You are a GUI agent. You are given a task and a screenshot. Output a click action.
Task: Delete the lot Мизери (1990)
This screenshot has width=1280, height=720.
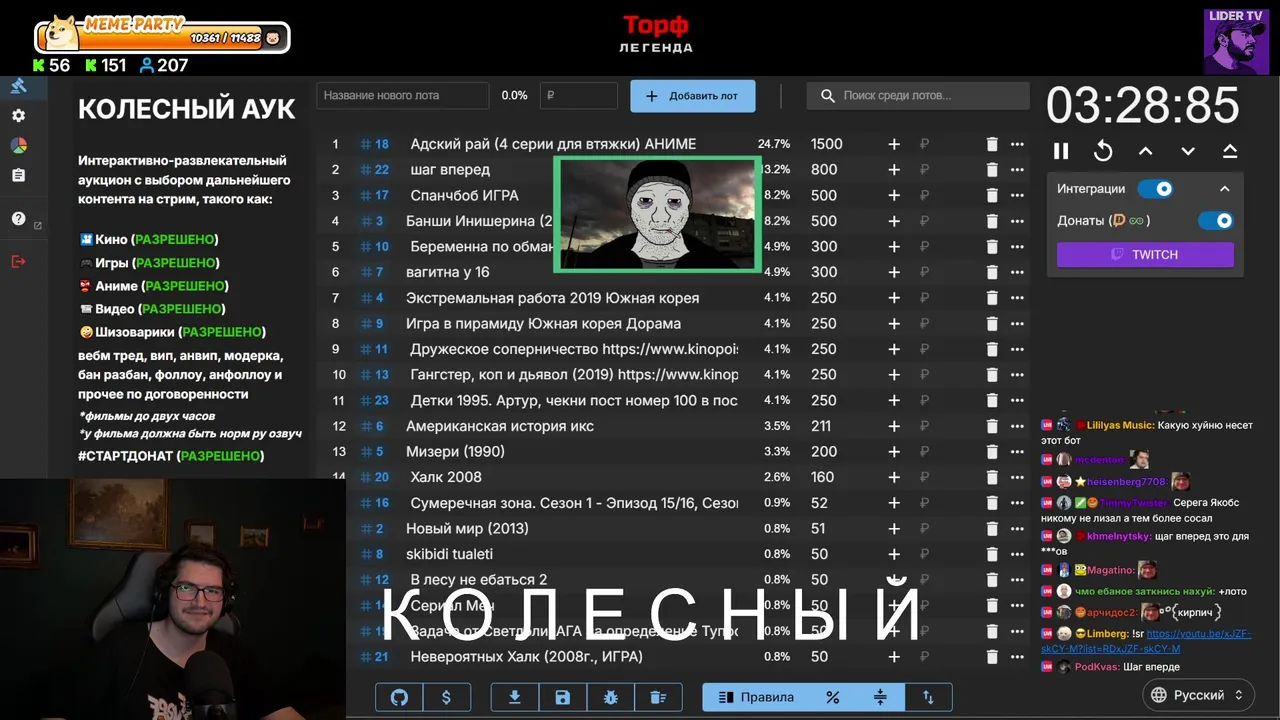pyautogui.click(x=992, y=452)
